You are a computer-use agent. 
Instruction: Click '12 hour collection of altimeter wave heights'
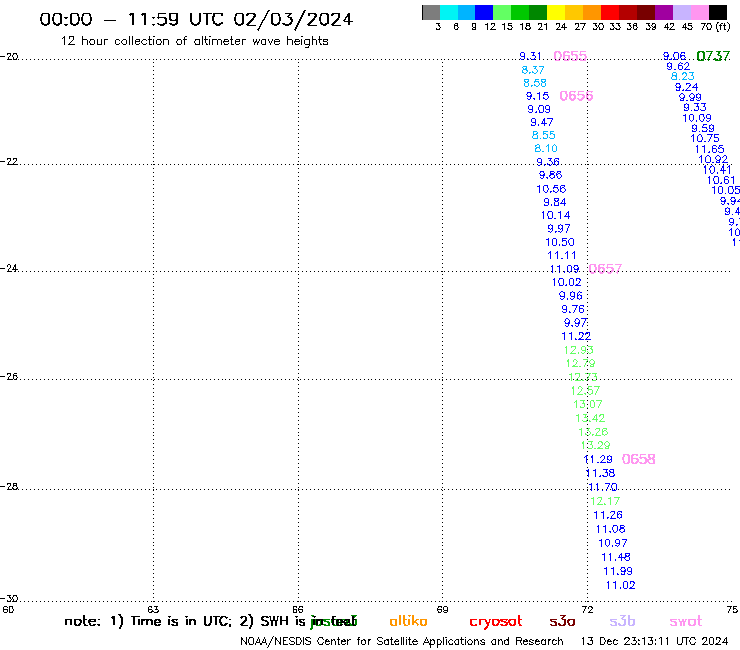tap(194, 41)
